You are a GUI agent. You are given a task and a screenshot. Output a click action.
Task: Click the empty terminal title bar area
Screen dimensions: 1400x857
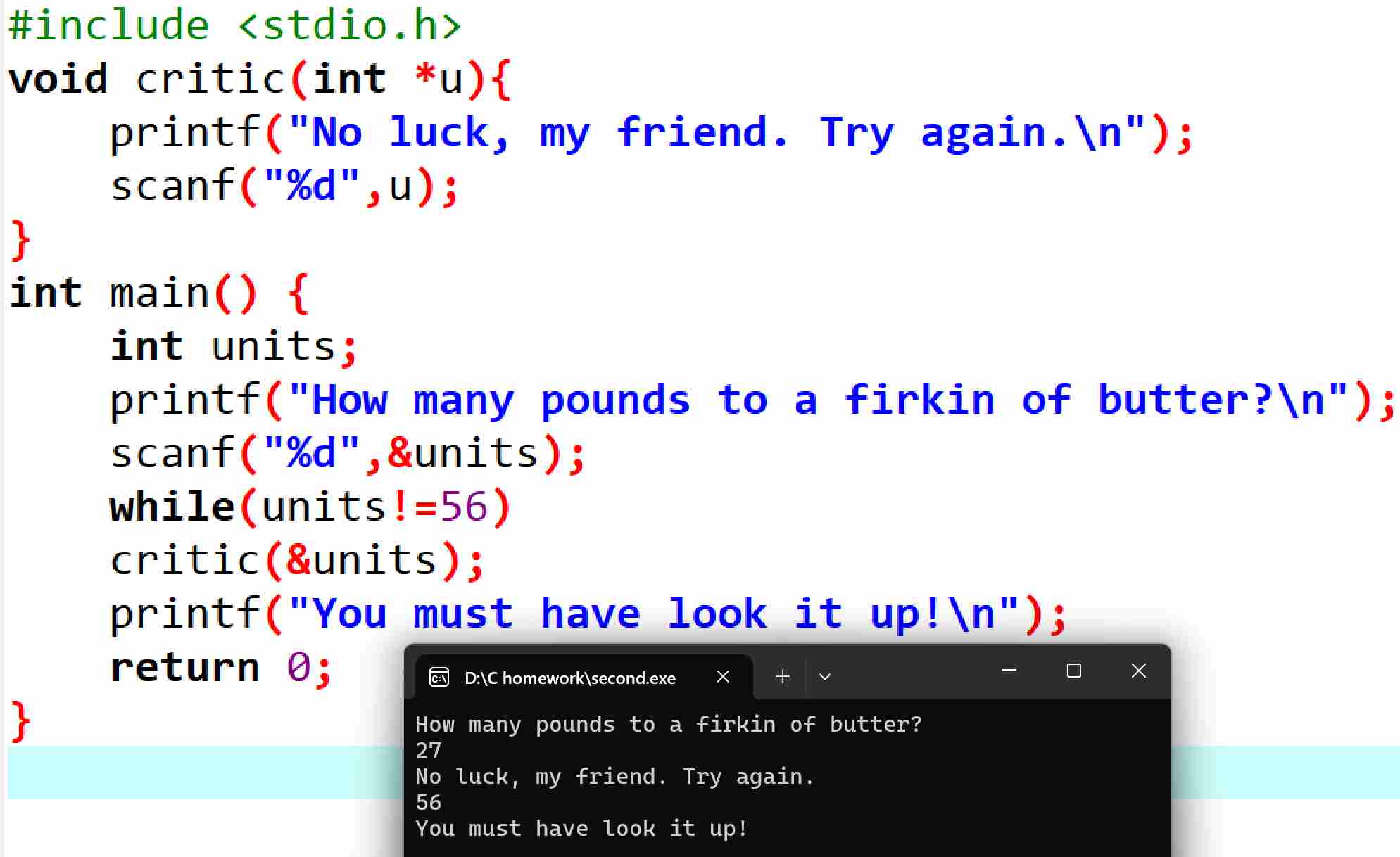(x=915, y=673)
